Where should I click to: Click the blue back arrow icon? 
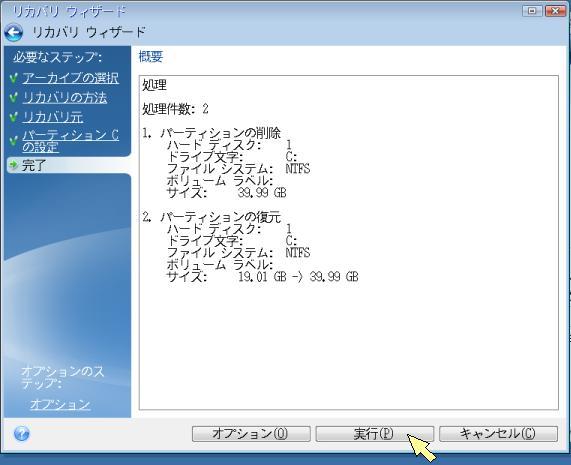pos(14,33)
